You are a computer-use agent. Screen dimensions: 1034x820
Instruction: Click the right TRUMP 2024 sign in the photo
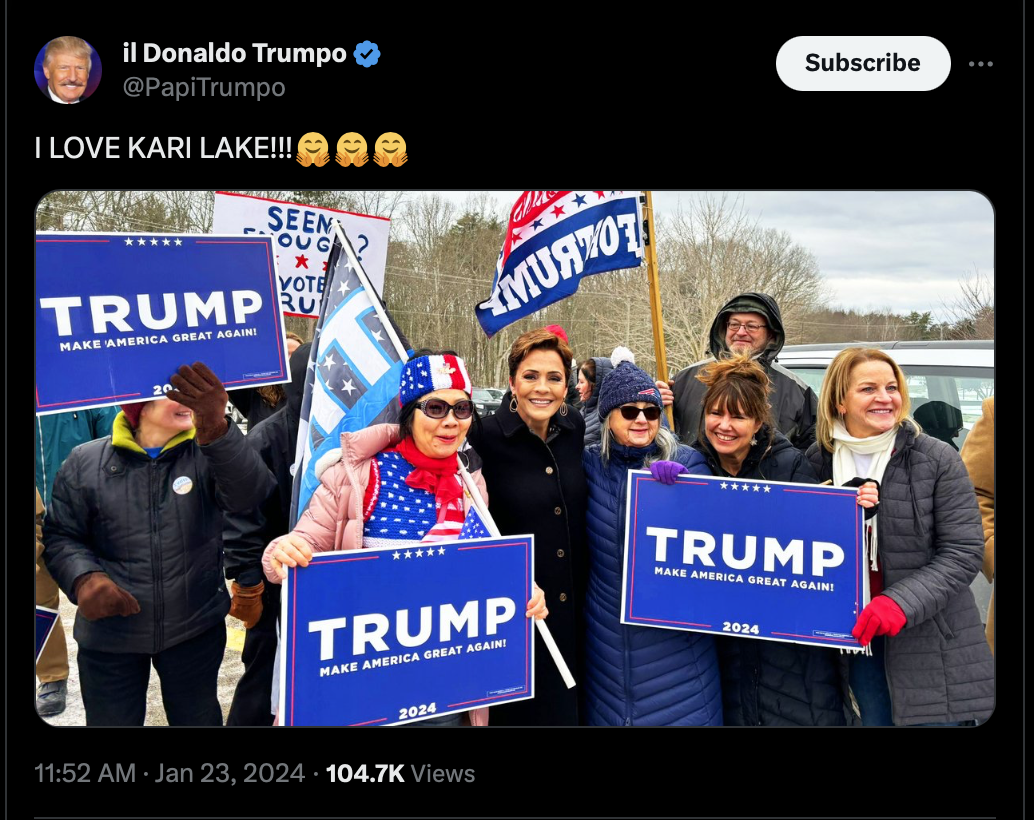pos(743,559)
